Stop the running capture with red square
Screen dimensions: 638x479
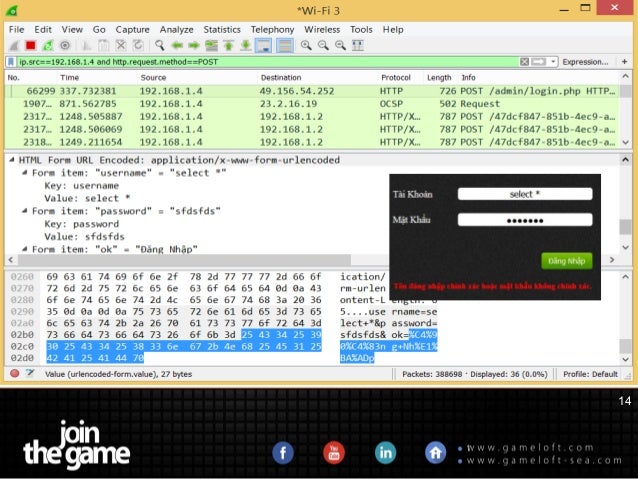point(31,46)
